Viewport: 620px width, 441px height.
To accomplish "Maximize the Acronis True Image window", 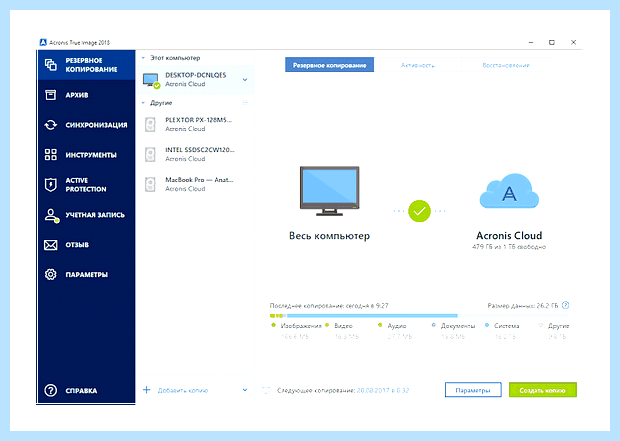I will point(552,42).
